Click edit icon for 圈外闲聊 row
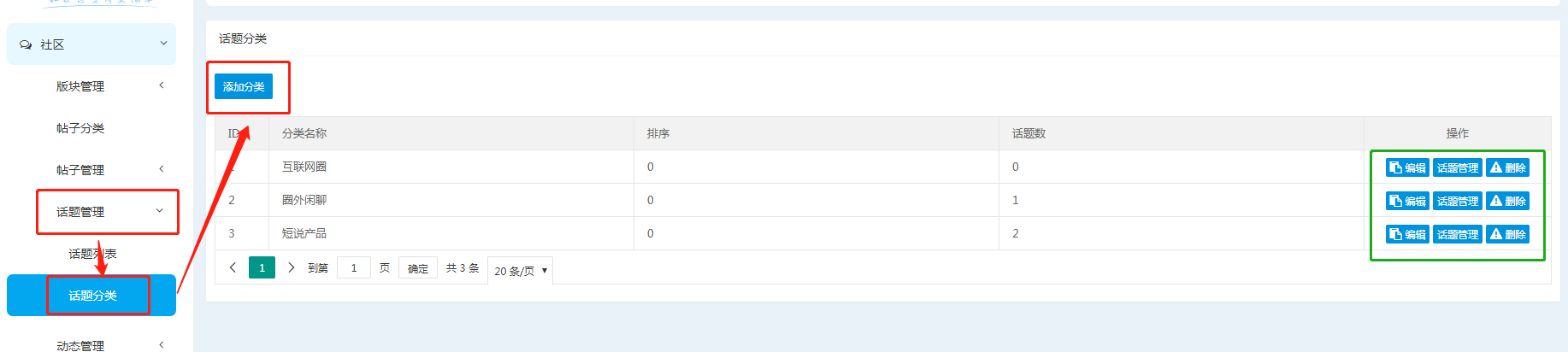Viewport: 1568px width, 352px height. click(1395, 201)
